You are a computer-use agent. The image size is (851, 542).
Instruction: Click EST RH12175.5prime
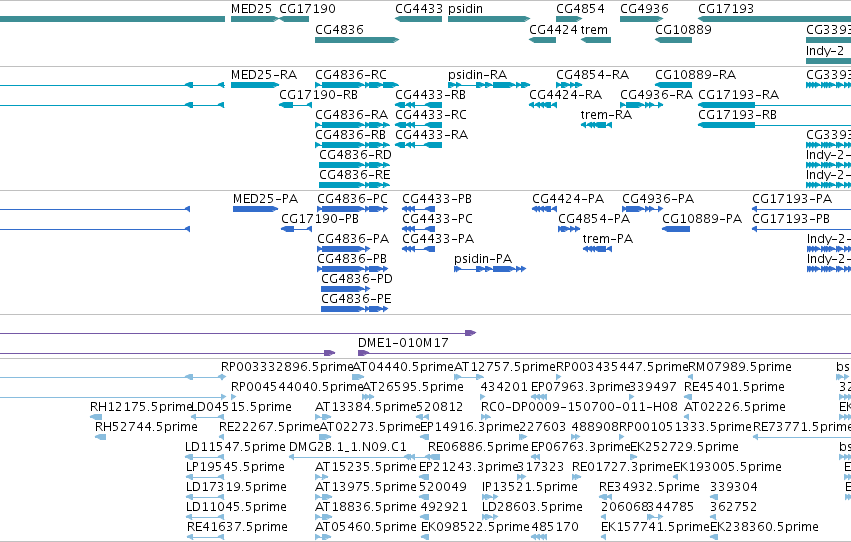pos(142,407)
